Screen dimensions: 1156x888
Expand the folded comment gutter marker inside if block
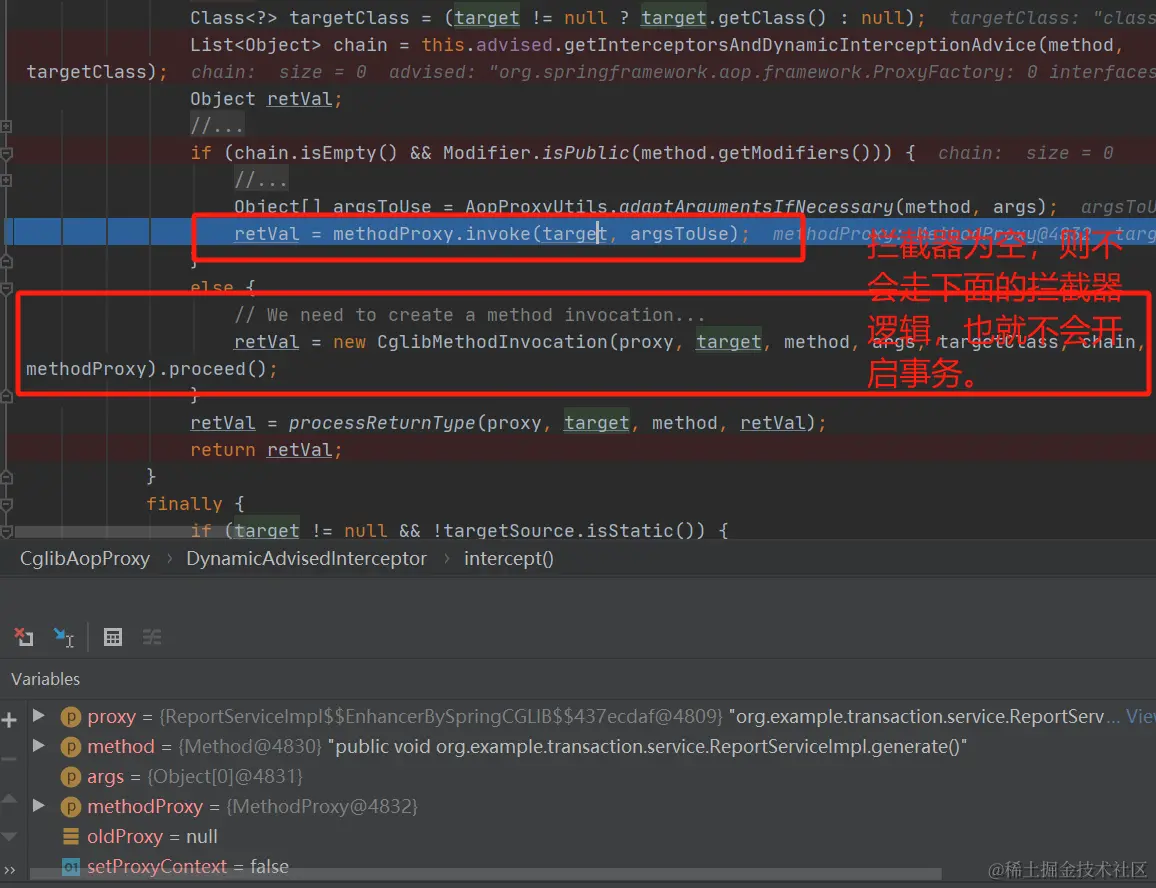click(7, 180)
